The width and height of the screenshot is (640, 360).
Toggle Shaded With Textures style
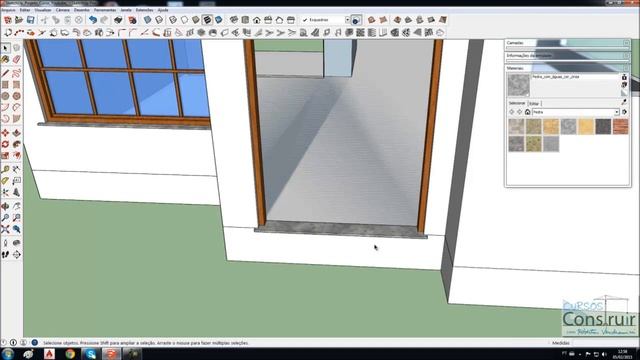click(207, 20)
